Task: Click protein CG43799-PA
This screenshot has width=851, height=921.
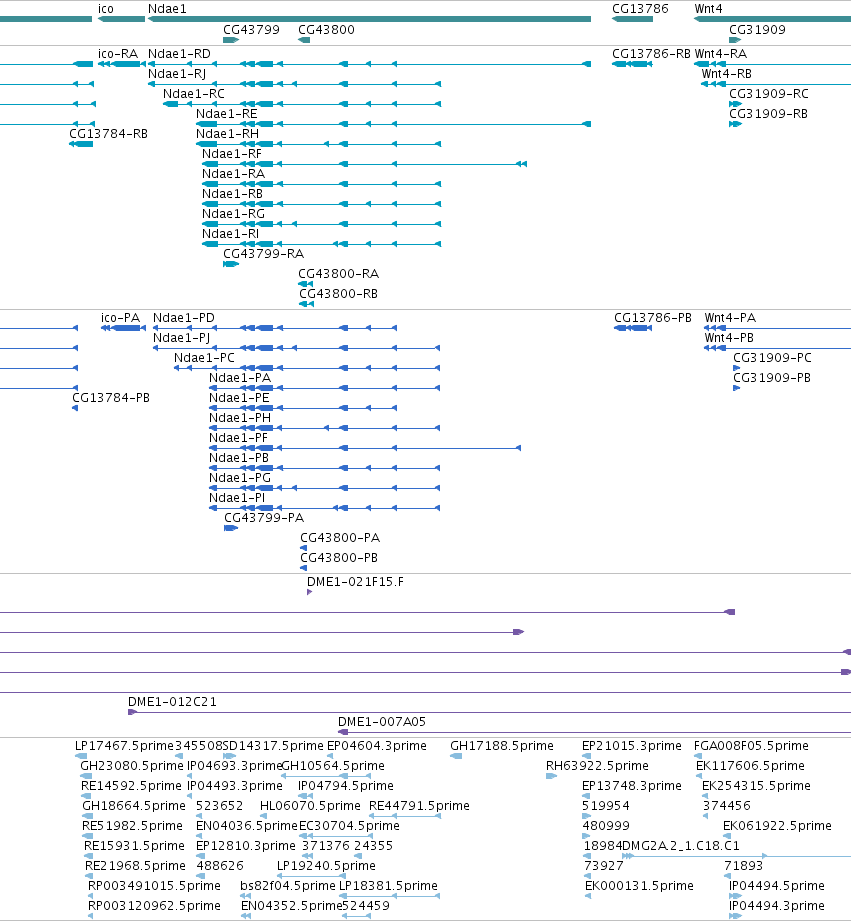Action: point(231,528)
